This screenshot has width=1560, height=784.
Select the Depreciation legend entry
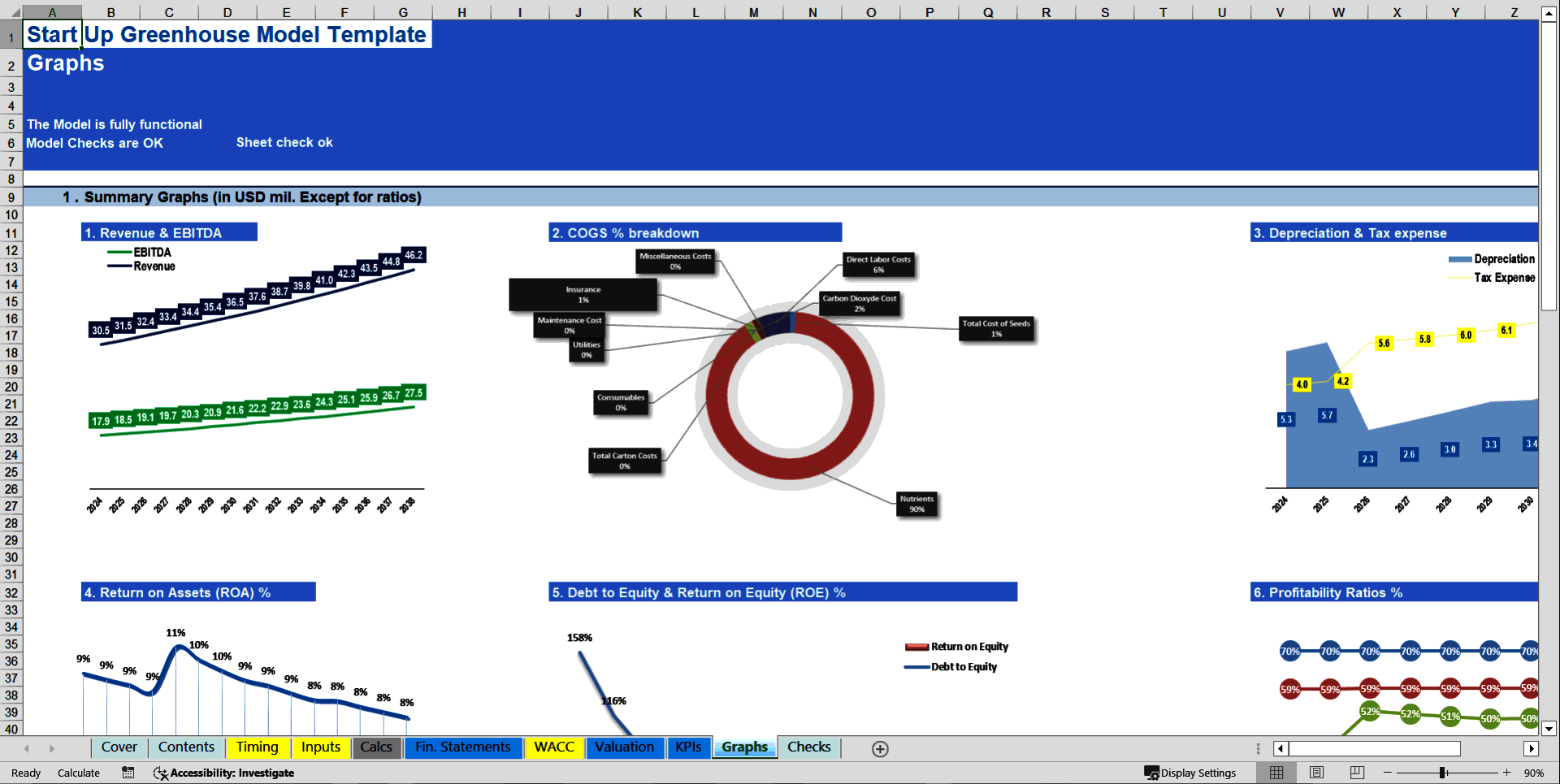coord(1492,259)
